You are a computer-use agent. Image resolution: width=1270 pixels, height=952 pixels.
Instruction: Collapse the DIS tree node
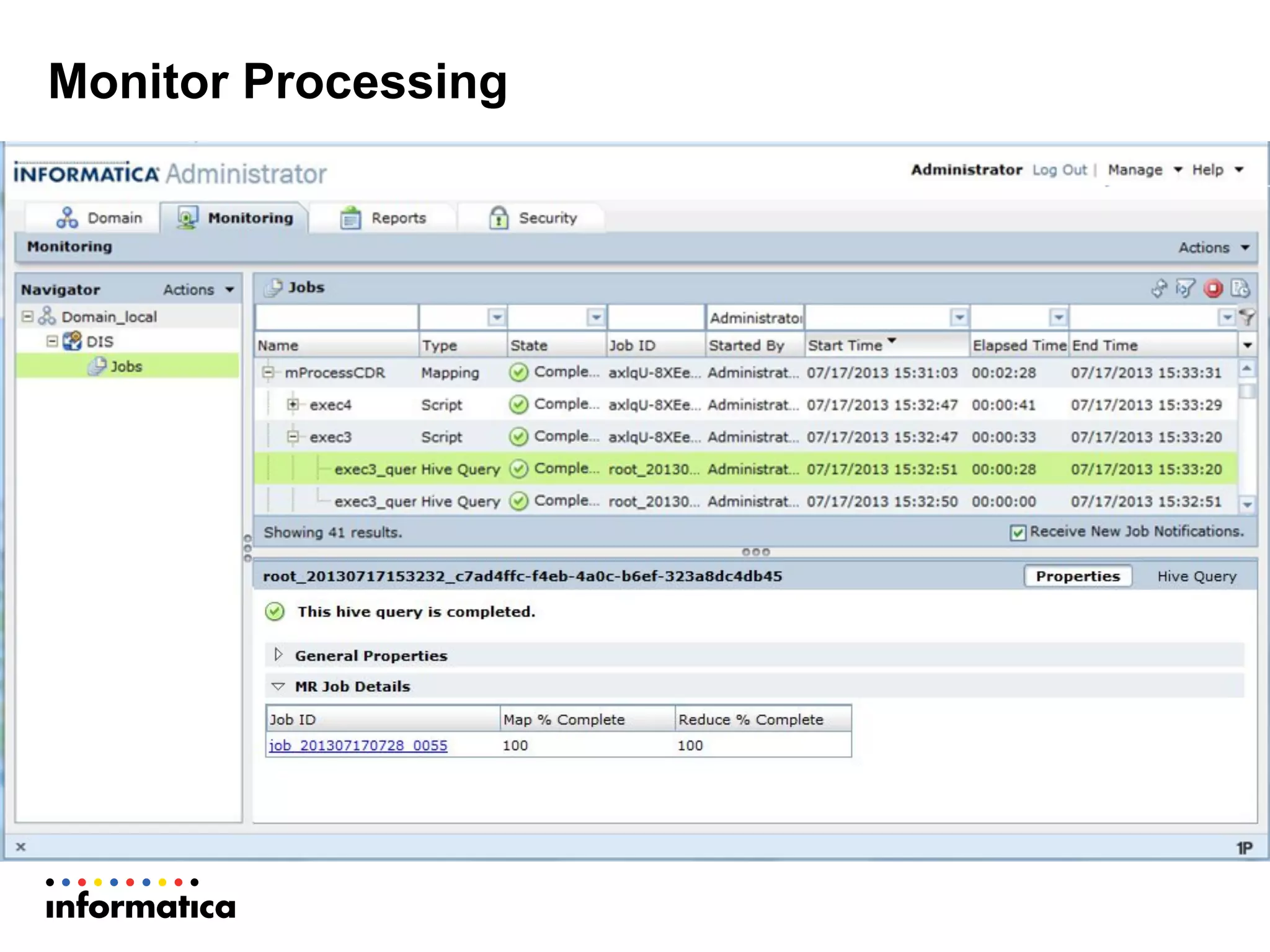(52, 342)
